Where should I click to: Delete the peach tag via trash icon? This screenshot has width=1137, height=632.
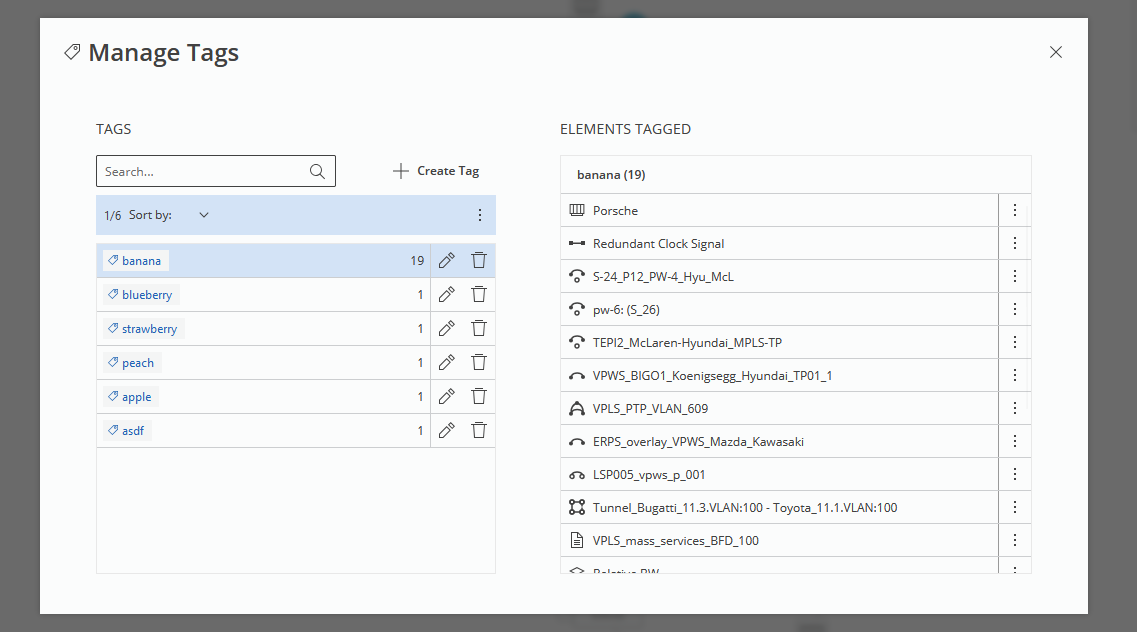[x=479, y=363]
